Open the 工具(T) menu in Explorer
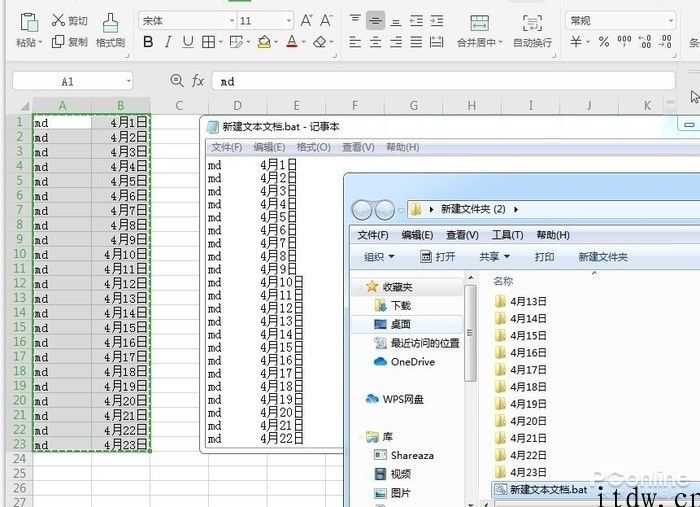This screenshot has width=700, height=507. point(507,235)
